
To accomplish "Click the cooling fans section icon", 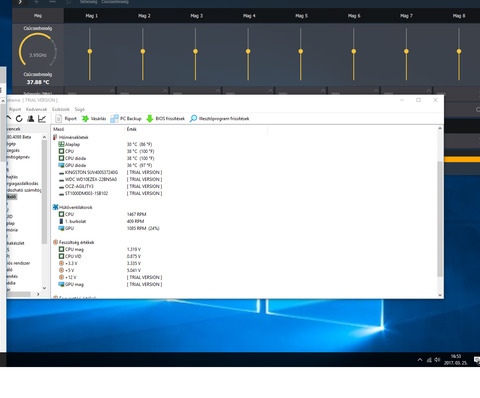I will coord(56,207).
